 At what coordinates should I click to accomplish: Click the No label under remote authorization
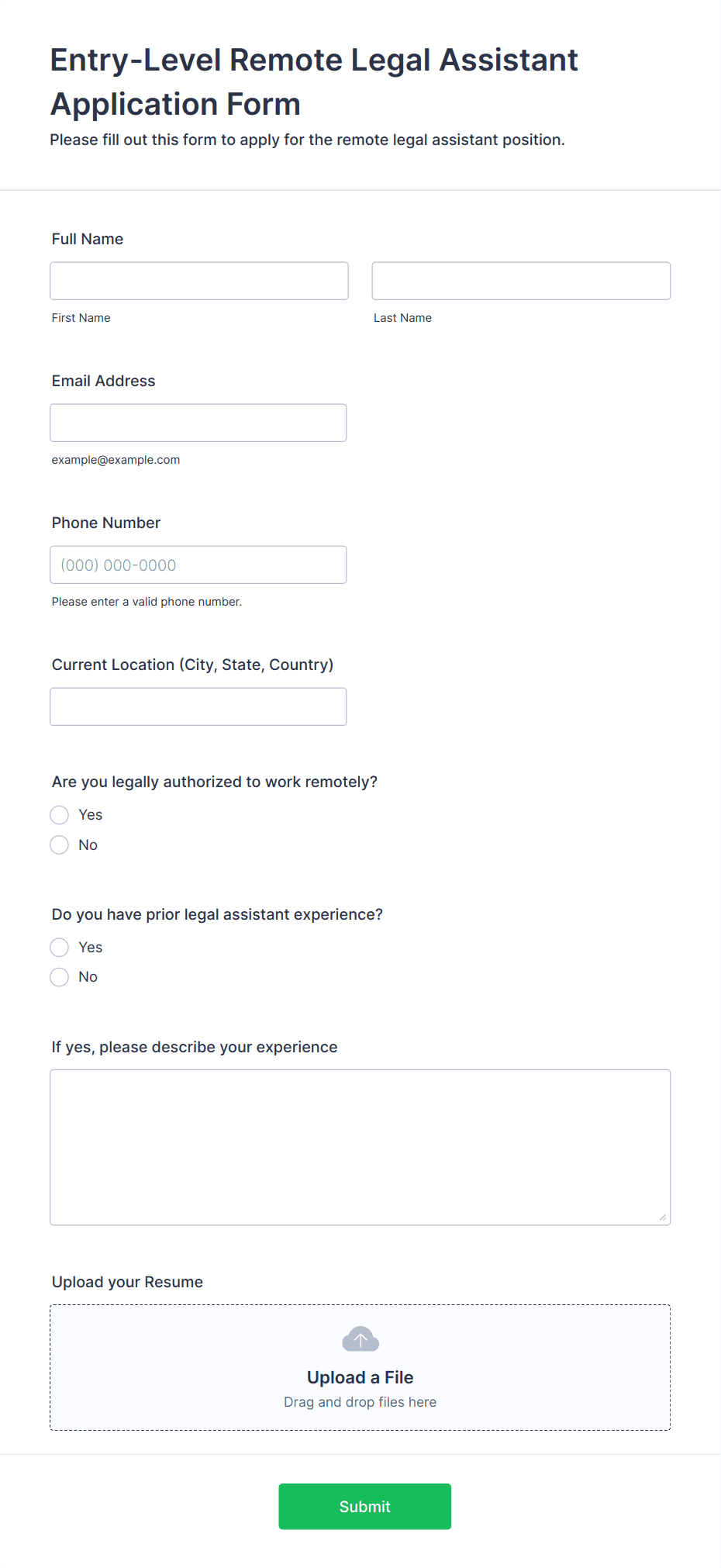[88, 844]
